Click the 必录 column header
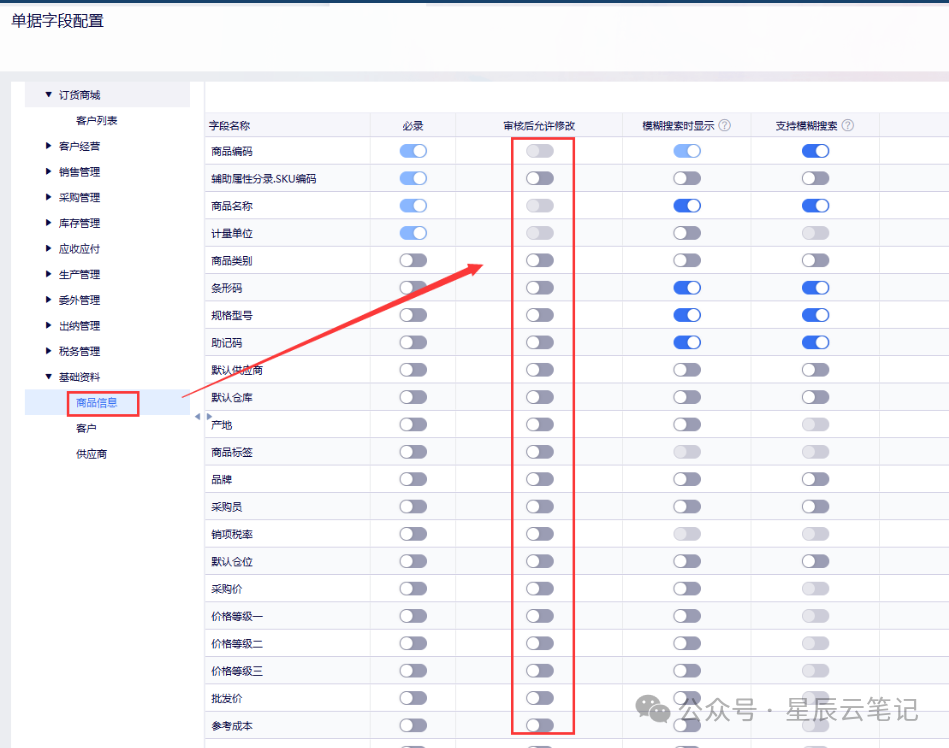 click(x=413, y=126)
